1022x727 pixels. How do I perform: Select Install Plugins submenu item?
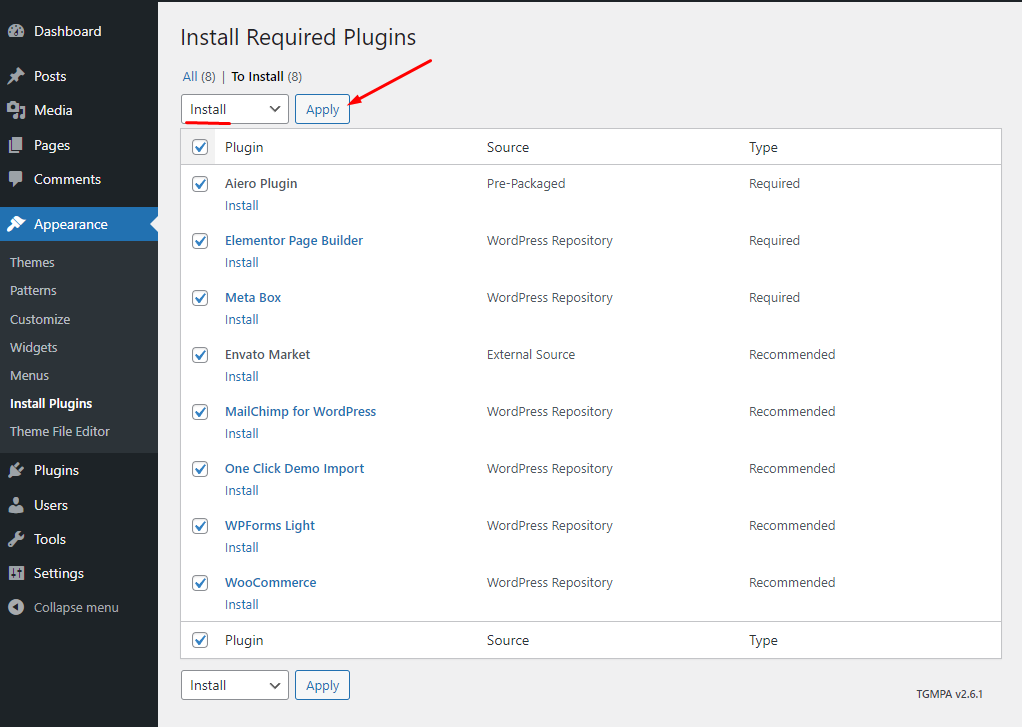pos(51,404)
